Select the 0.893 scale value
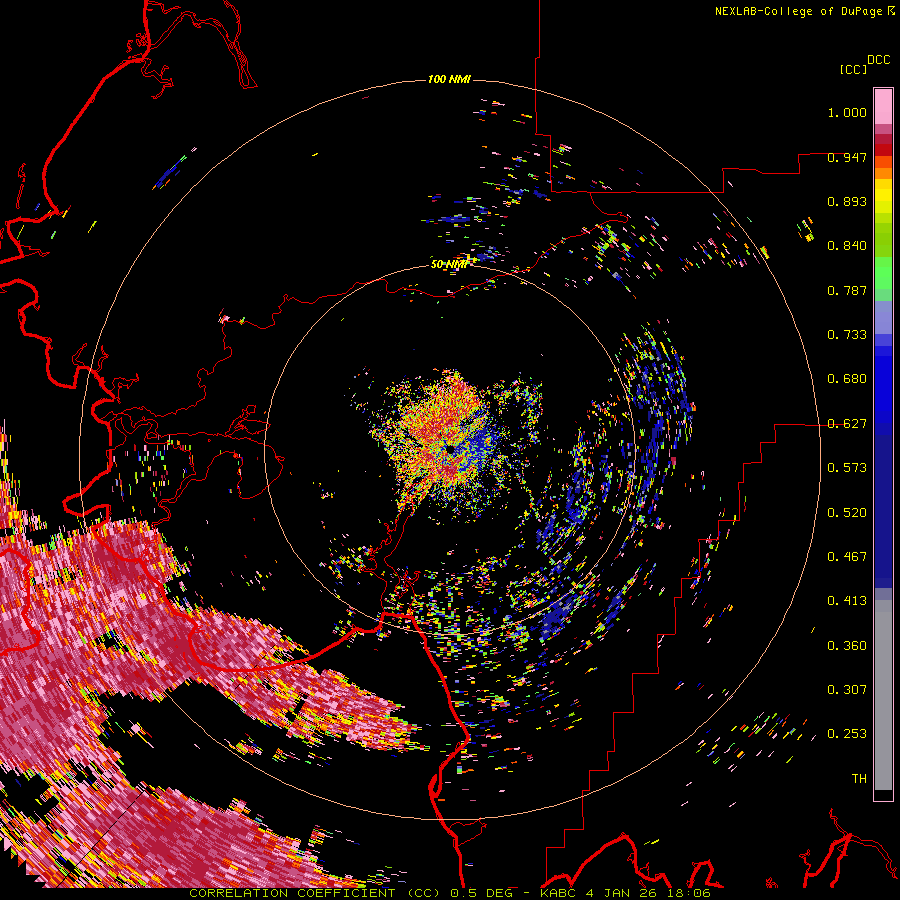 click(x=847, y=201)
